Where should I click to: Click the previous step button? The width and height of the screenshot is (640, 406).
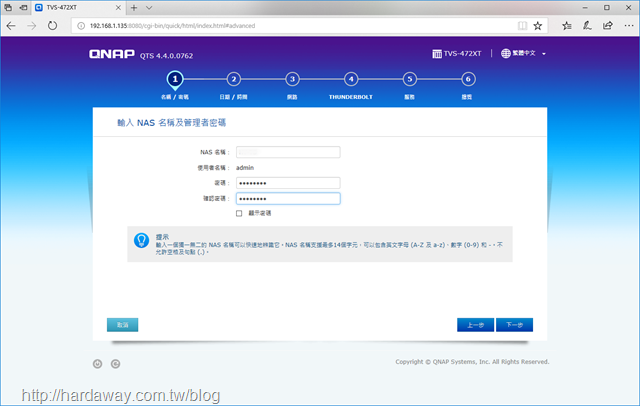(475, 325)
